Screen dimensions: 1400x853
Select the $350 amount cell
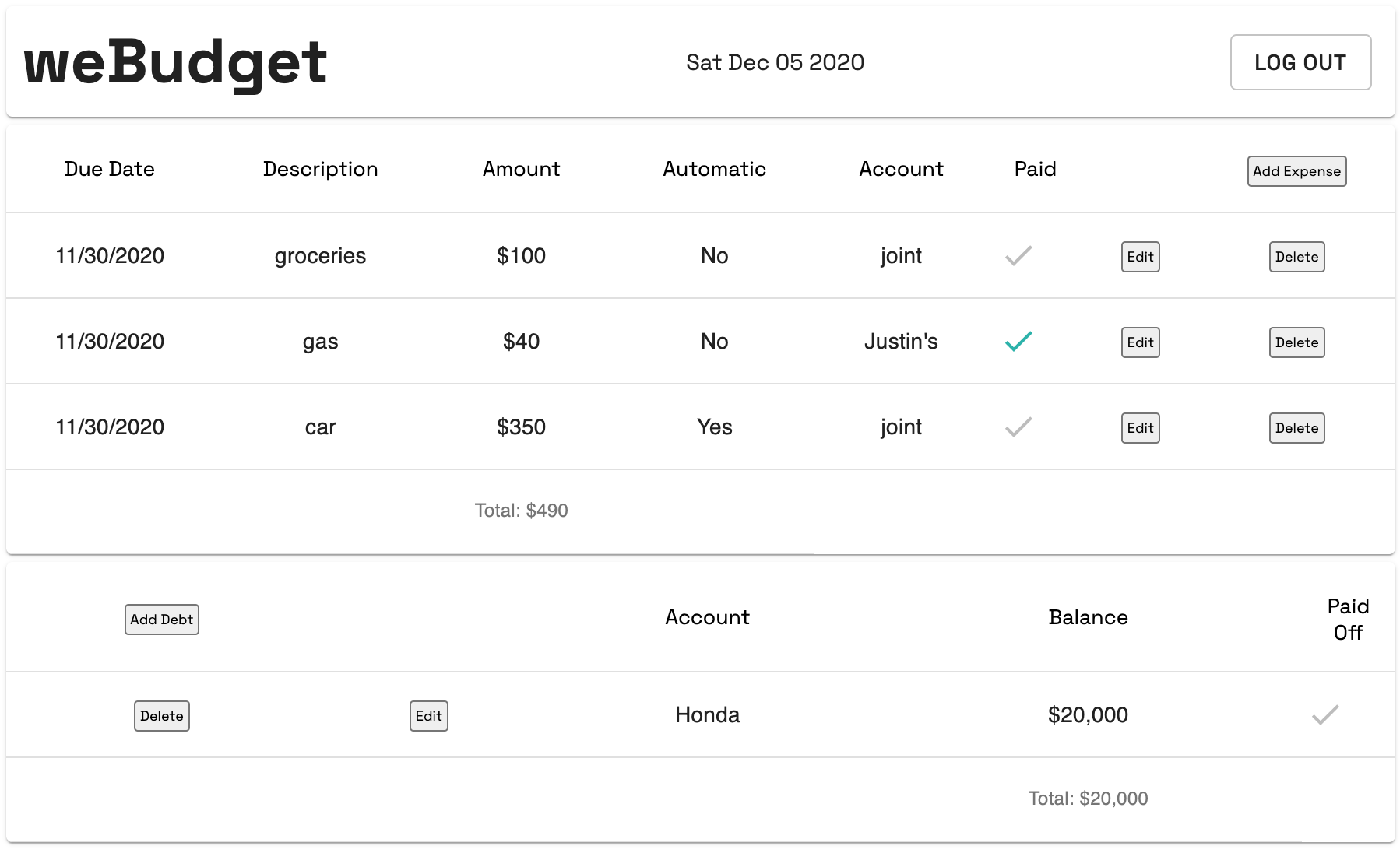[x=521, y=427]
